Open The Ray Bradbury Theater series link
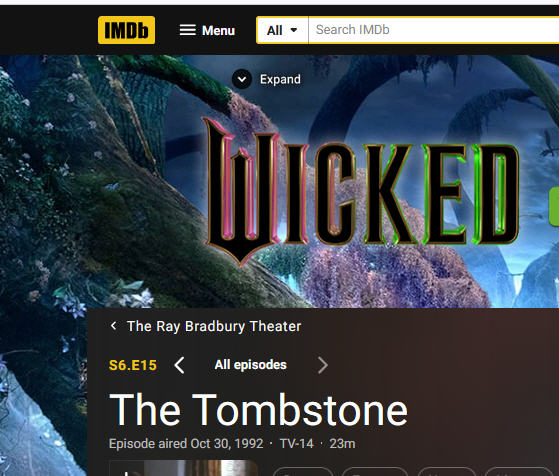The width and height of the screenshot is (559, 476). click(214, 326)
